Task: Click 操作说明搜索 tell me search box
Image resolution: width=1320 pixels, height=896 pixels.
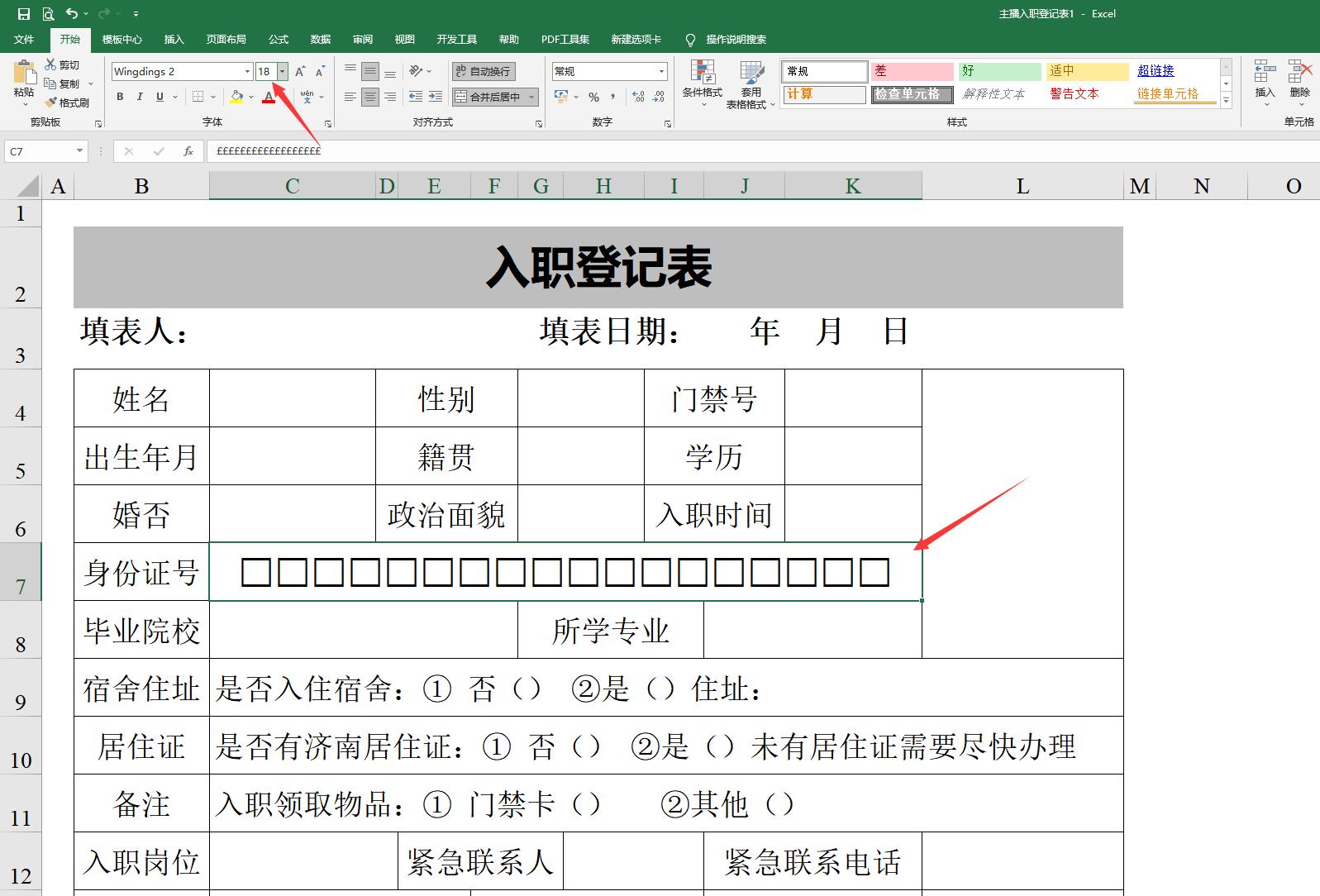Action: click(x=736, y=39)
